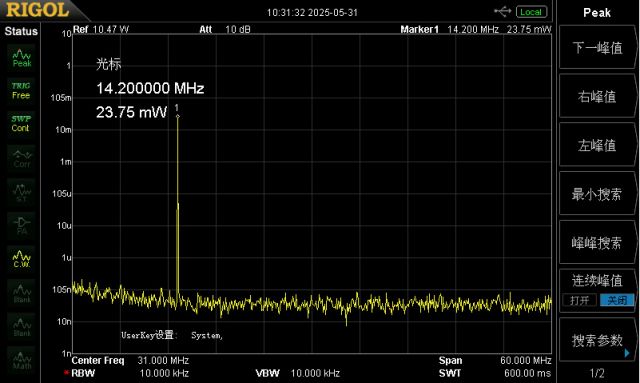The image size is (640, 383).
Task: Set continuous peak to 关闭 (off)
Action: click(617, 301)
